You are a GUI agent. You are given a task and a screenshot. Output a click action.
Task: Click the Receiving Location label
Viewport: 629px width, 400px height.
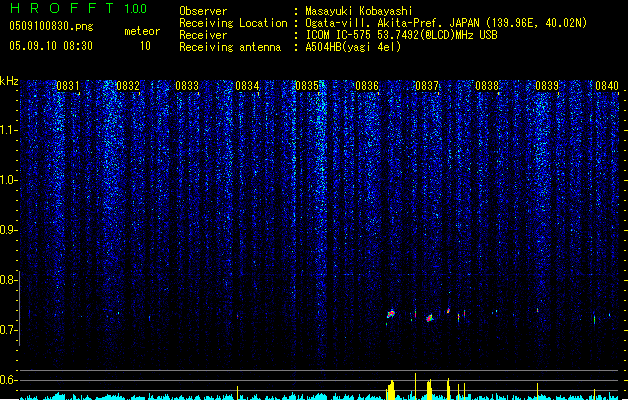point(233,23)
